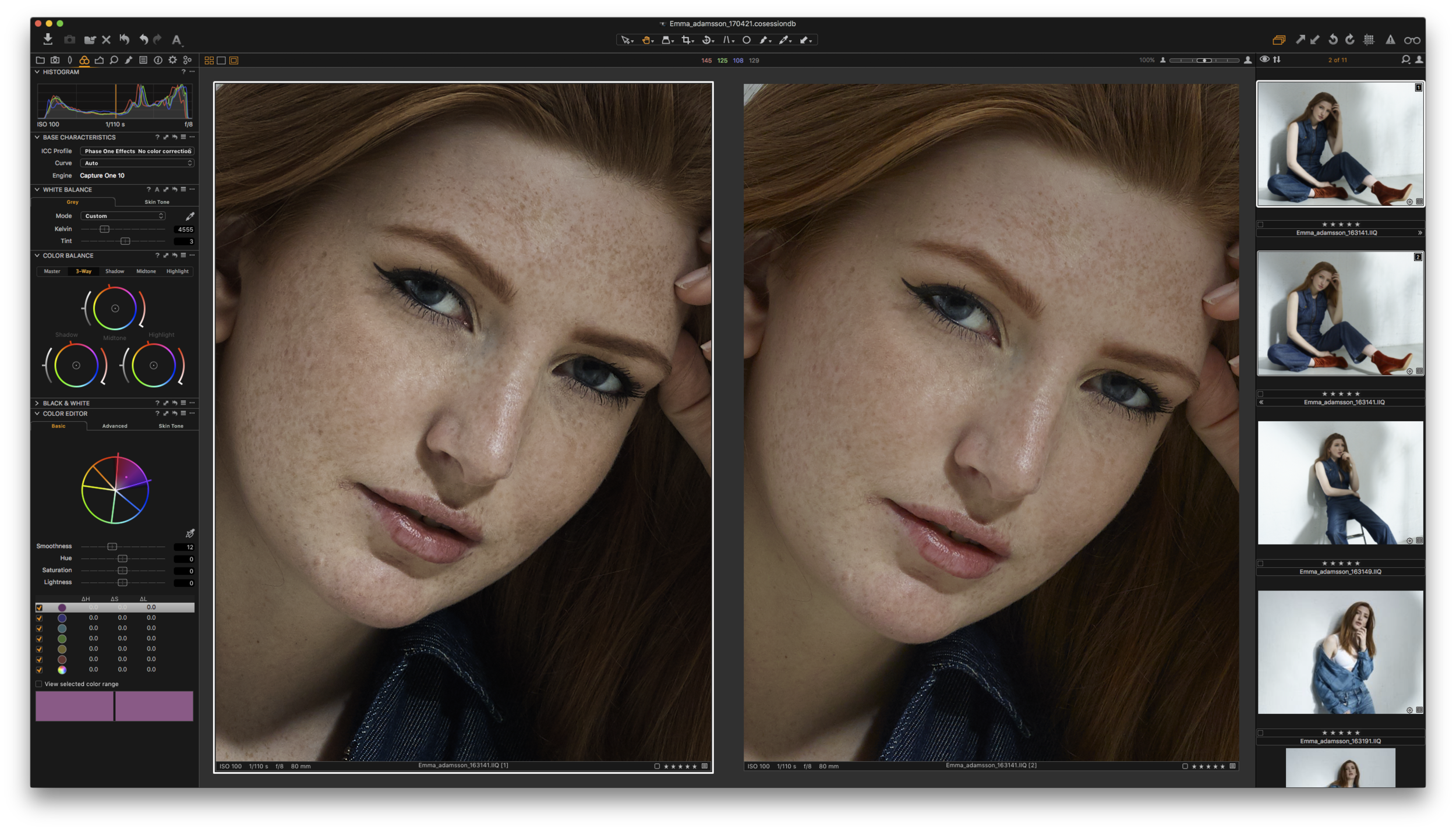The image size is (1456, 831).
Task: Switch to the Lens tool tab
Action: point(70,60)
